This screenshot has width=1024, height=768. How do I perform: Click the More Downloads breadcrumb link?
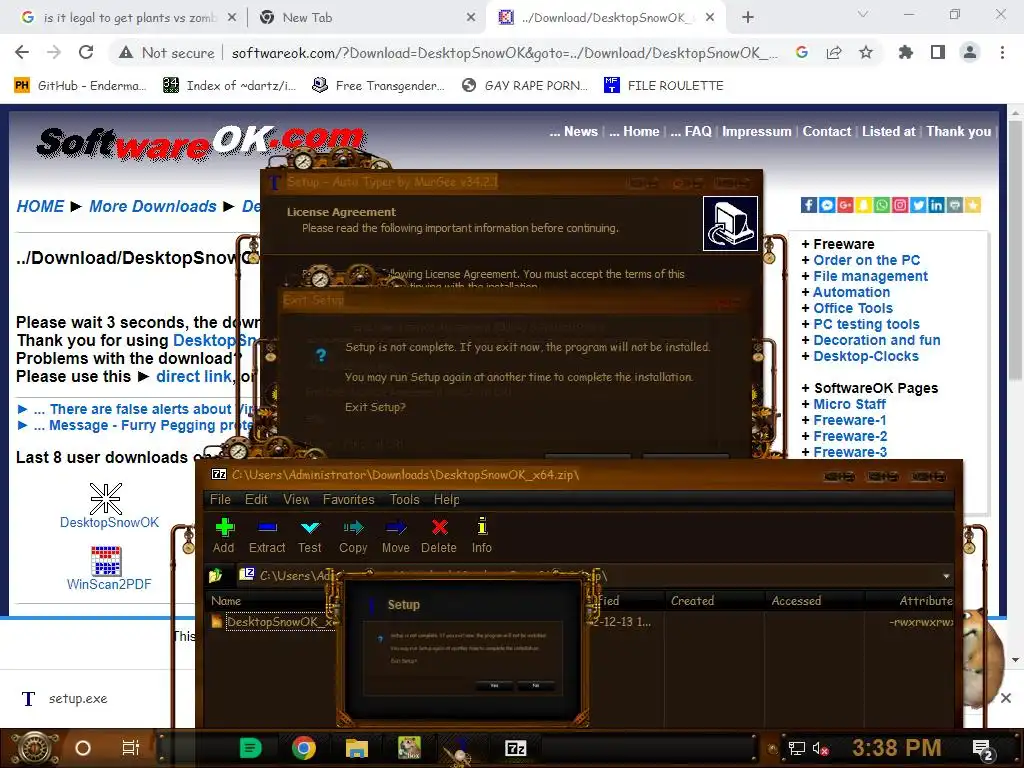[153, 206]
